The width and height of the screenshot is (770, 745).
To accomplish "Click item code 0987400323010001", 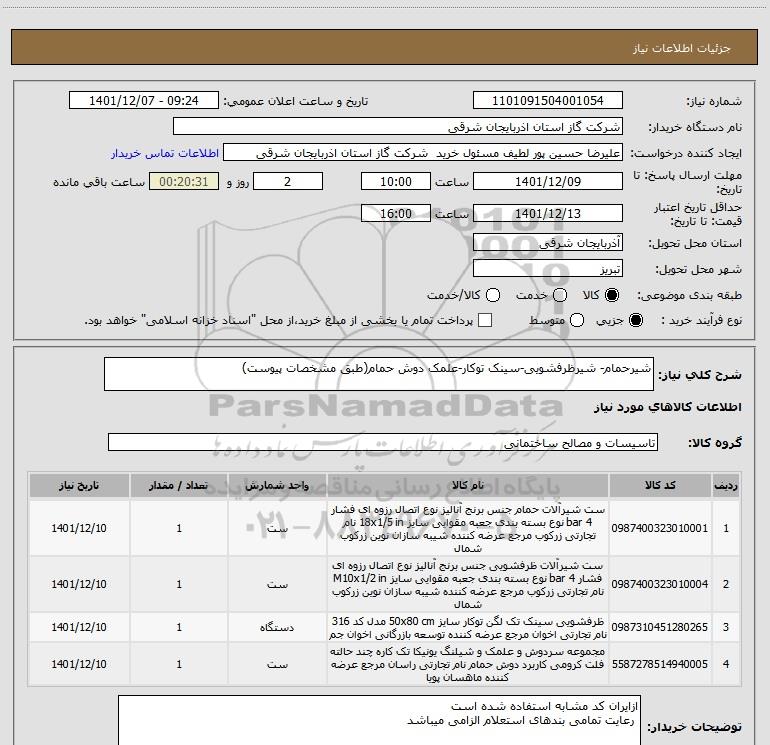I will click(660, 528).
